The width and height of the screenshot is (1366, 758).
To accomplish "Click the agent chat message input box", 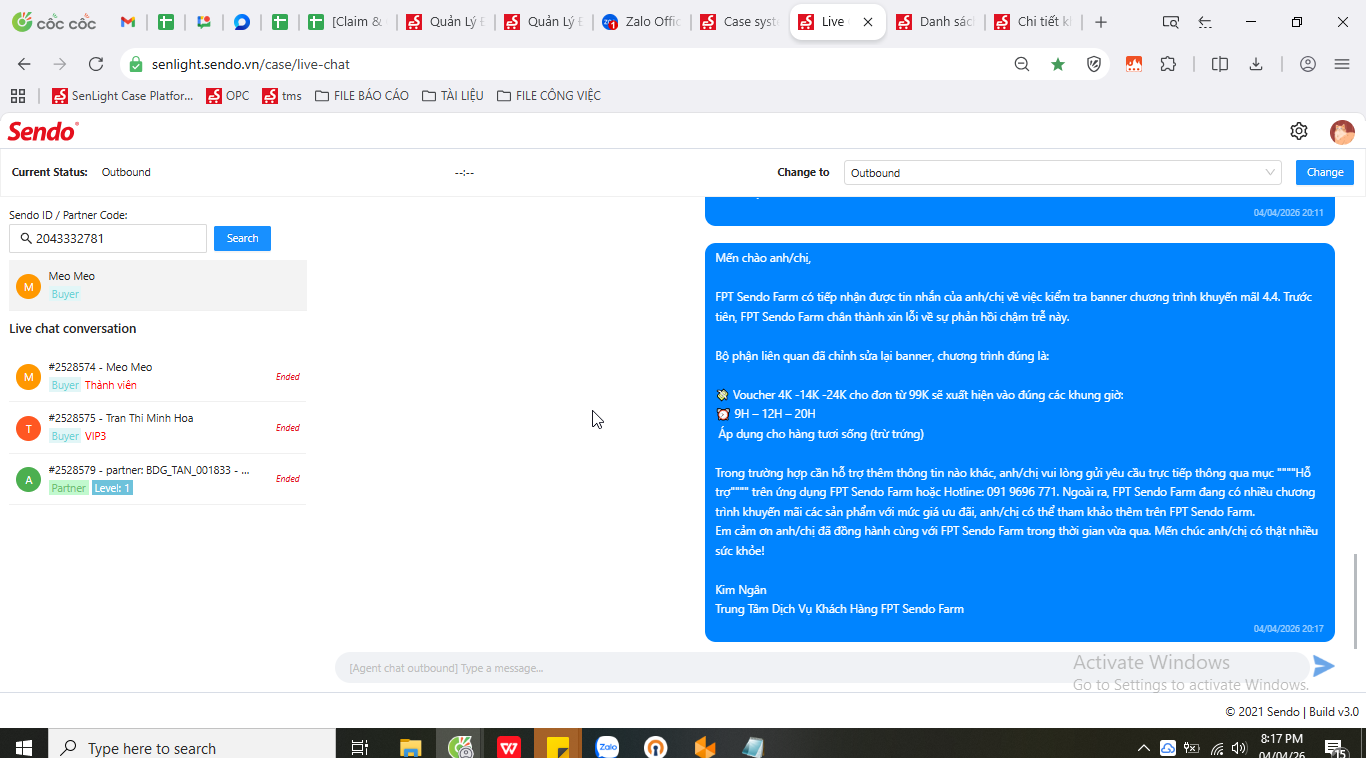I will (820, 667).
